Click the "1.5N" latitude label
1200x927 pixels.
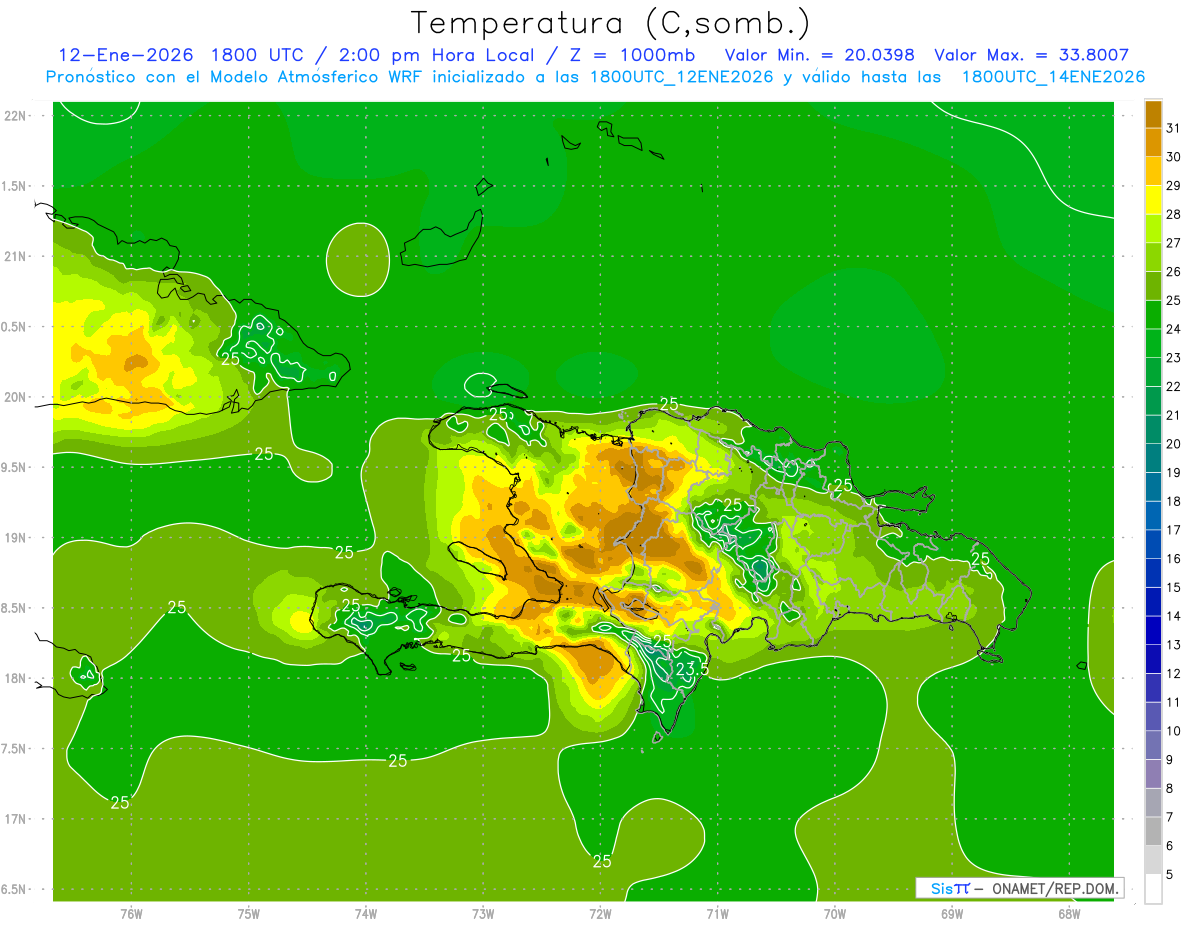pyautogui.click(x=13, y=186)
